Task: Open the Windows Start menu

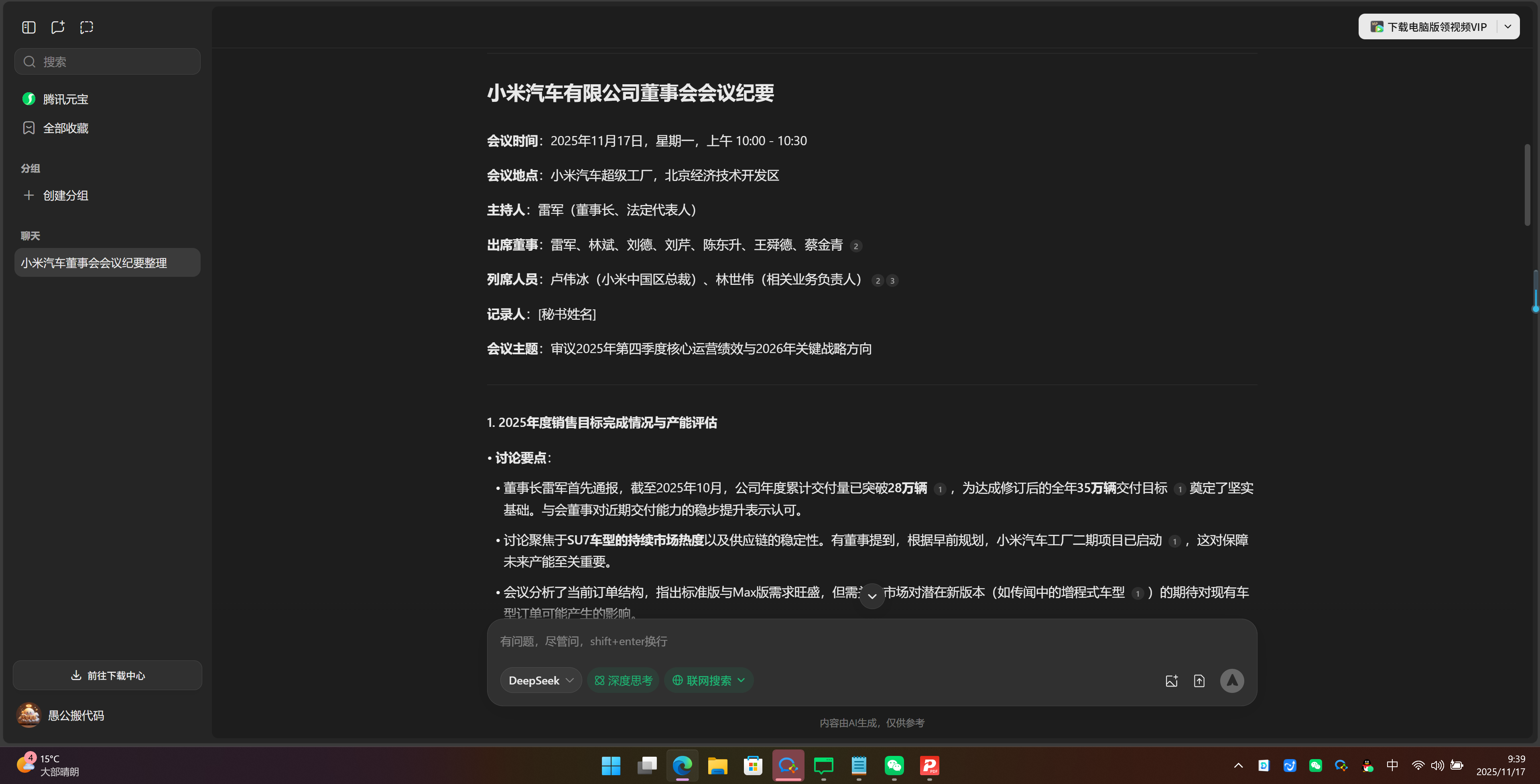Action: pos(610,766)
